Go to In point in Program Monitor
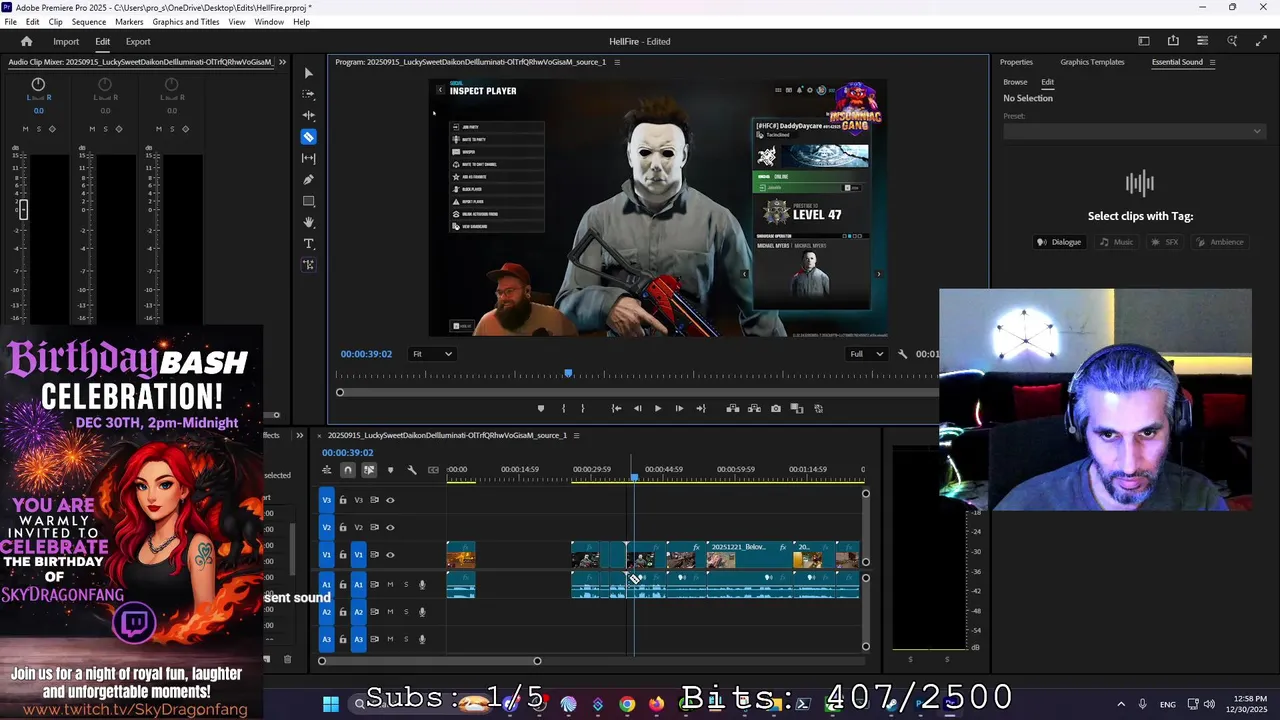The width and height of the screenshot is (1280, 720). coord(616,408)
